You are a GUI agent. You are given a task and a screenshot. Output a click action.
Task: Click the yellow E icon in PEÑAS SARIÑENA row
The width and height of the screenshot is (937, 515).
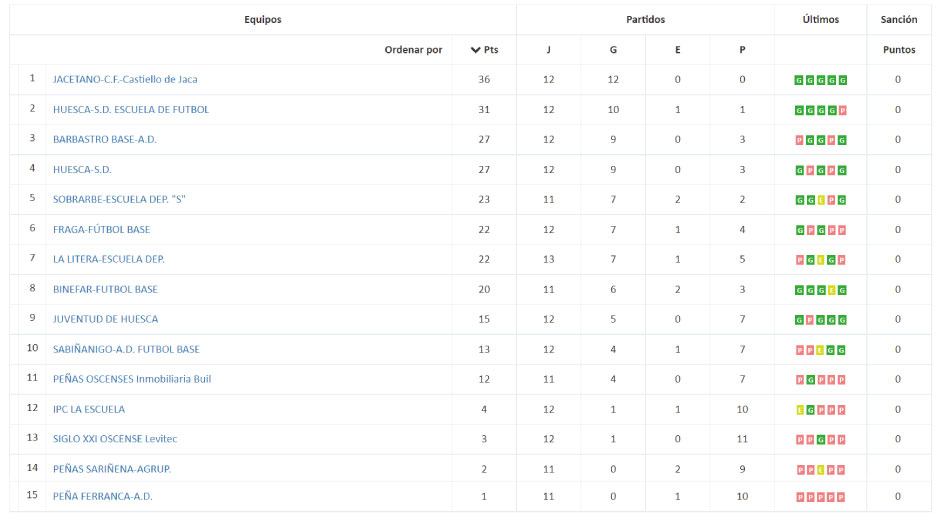pos(821,470)
